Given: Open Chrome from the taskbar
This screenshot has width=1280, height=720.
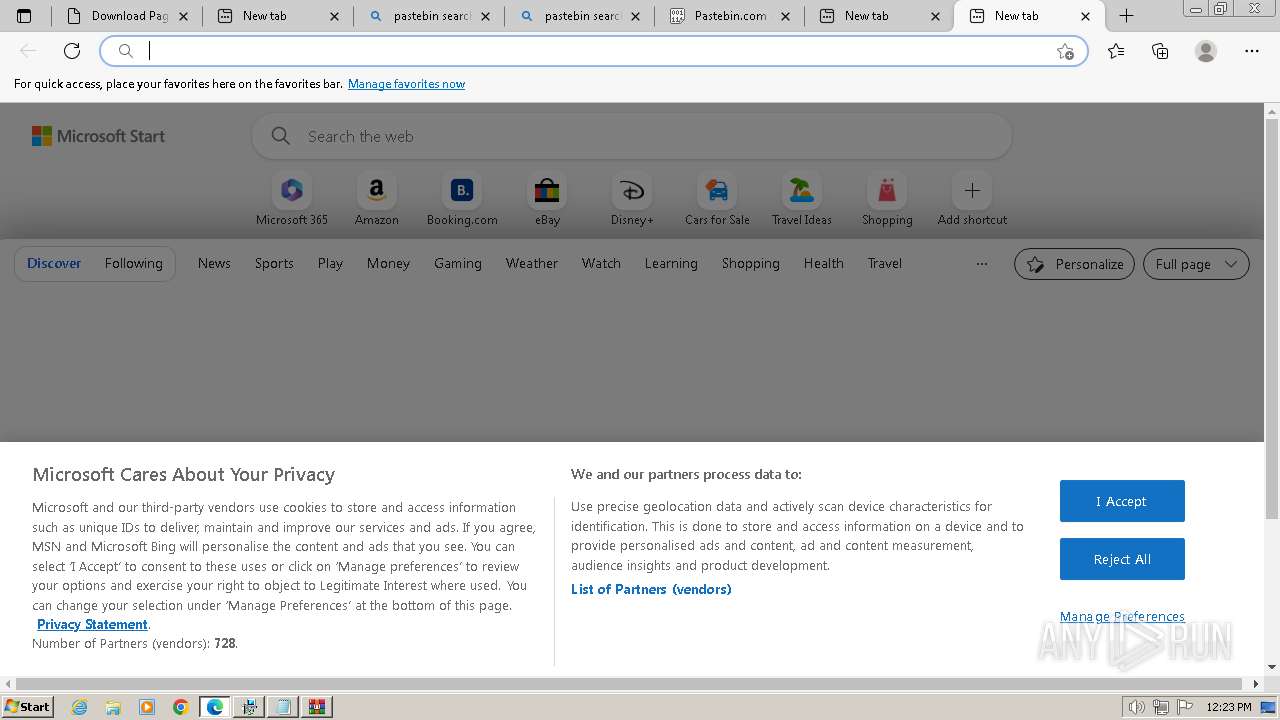Looking at the screenshot, I should (180, 707).
